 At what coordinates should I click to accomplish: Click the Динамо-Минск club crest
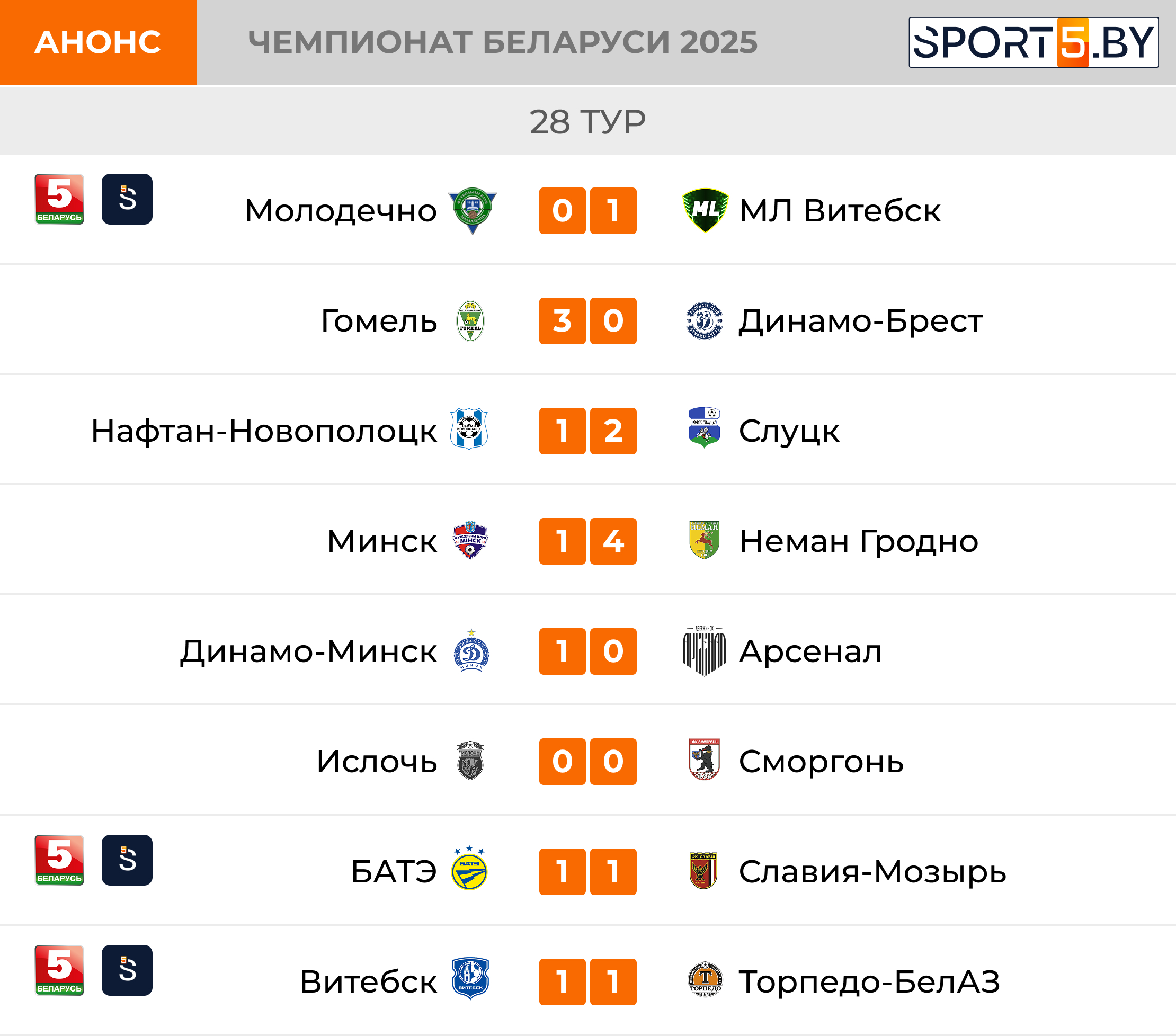pyautogui.click(x=471, y=651)
